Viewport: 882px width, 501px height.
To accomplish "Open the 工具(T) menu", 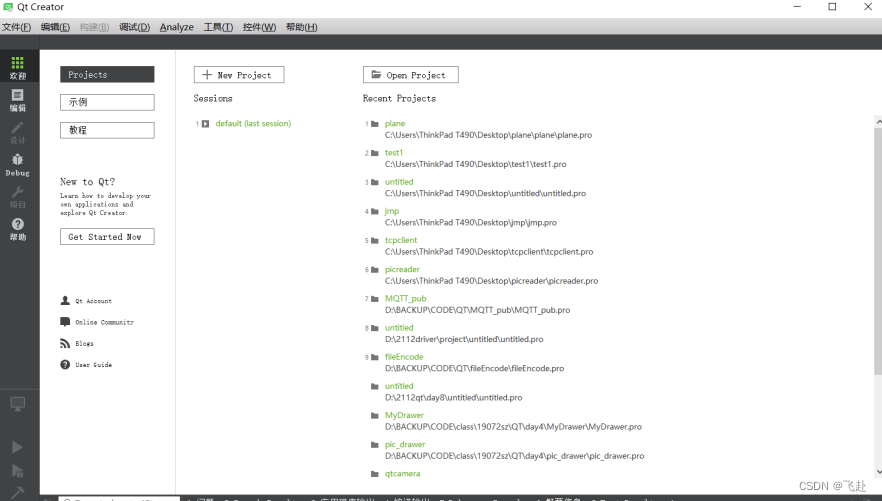I will [218, 27].
